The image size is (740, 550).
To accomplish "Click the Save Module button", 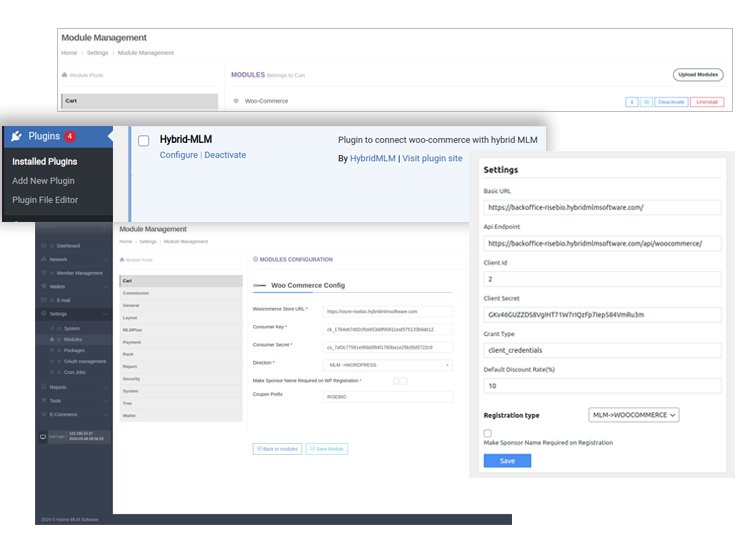I will (x=327, y=449).
